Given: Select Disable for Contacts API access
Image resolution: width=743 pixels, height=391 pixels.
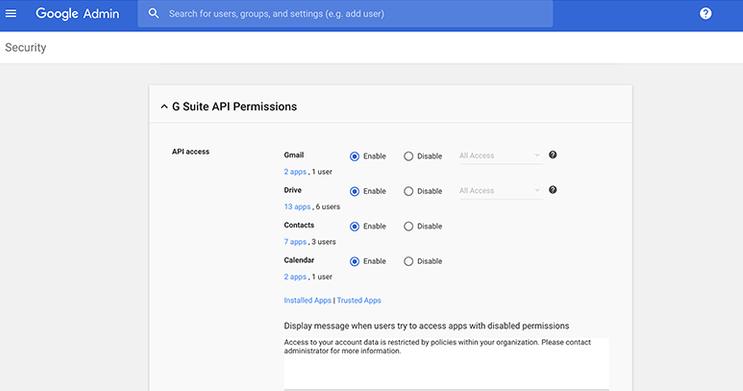Looking at the screenshot, I should click(x=408, y=227).
